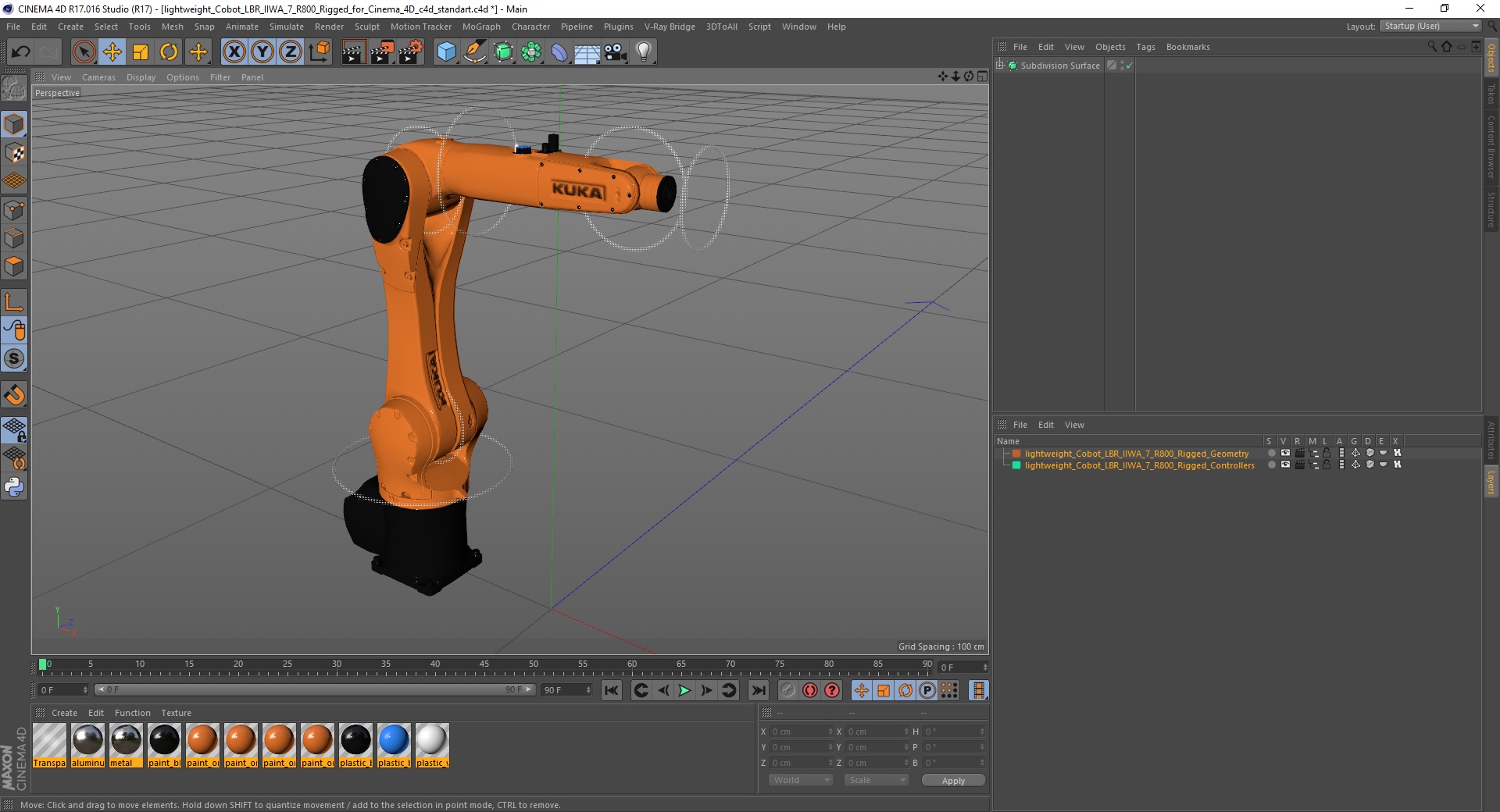This screenshot has width=1500, height=812.
Task: Click the Floor environment icon
Action: 587,52
